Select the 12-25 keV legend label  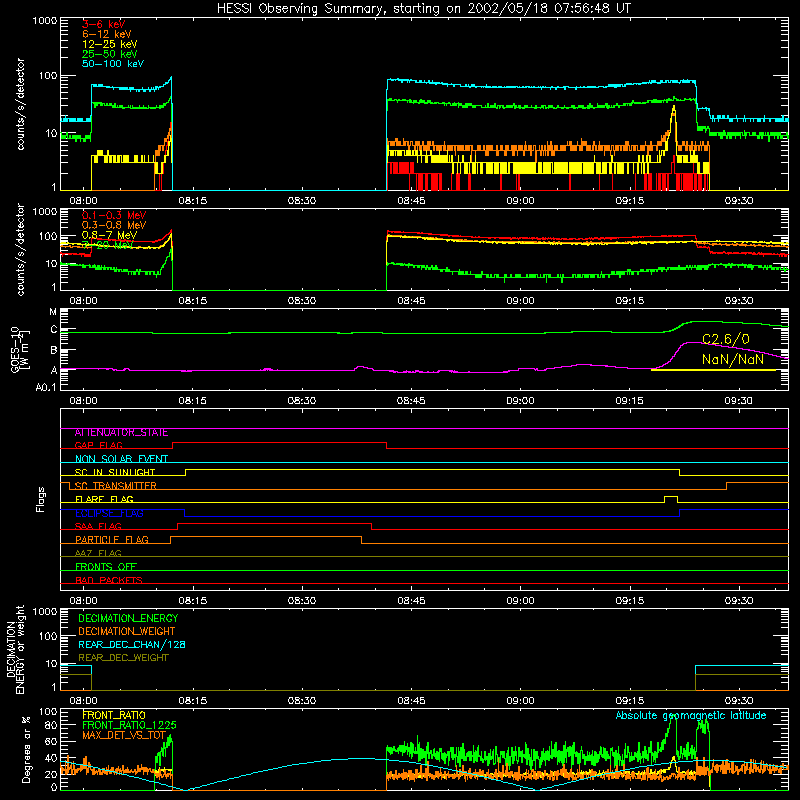click(110, 44)
